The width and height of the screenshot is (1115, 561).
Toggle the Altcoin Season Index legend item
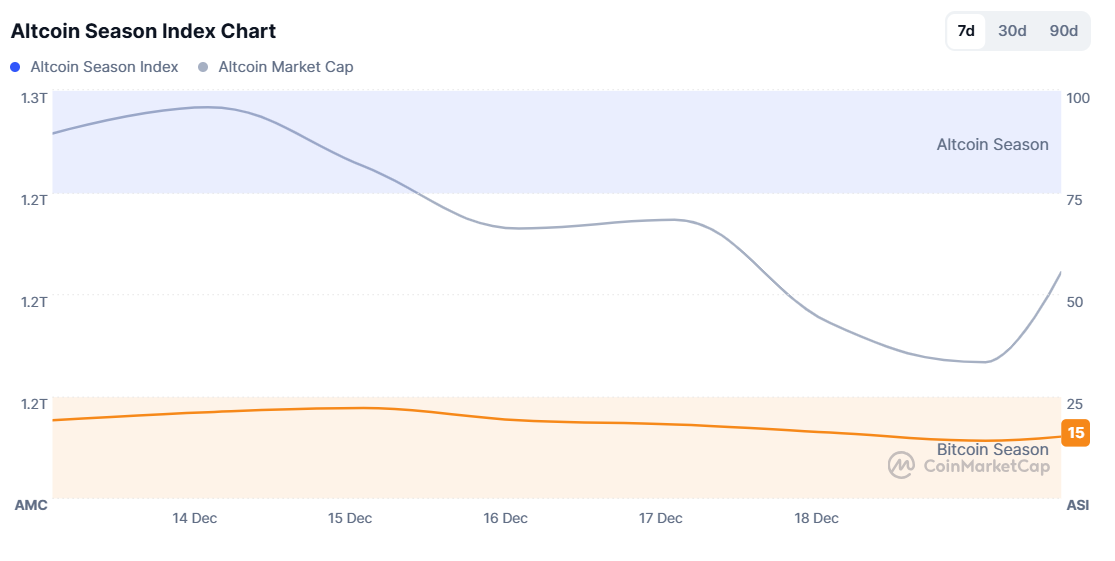(104, 67)
